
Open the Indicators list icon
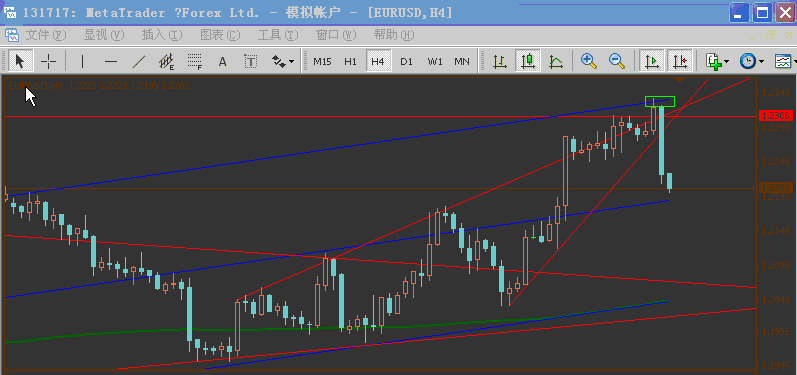coord(714,61)
